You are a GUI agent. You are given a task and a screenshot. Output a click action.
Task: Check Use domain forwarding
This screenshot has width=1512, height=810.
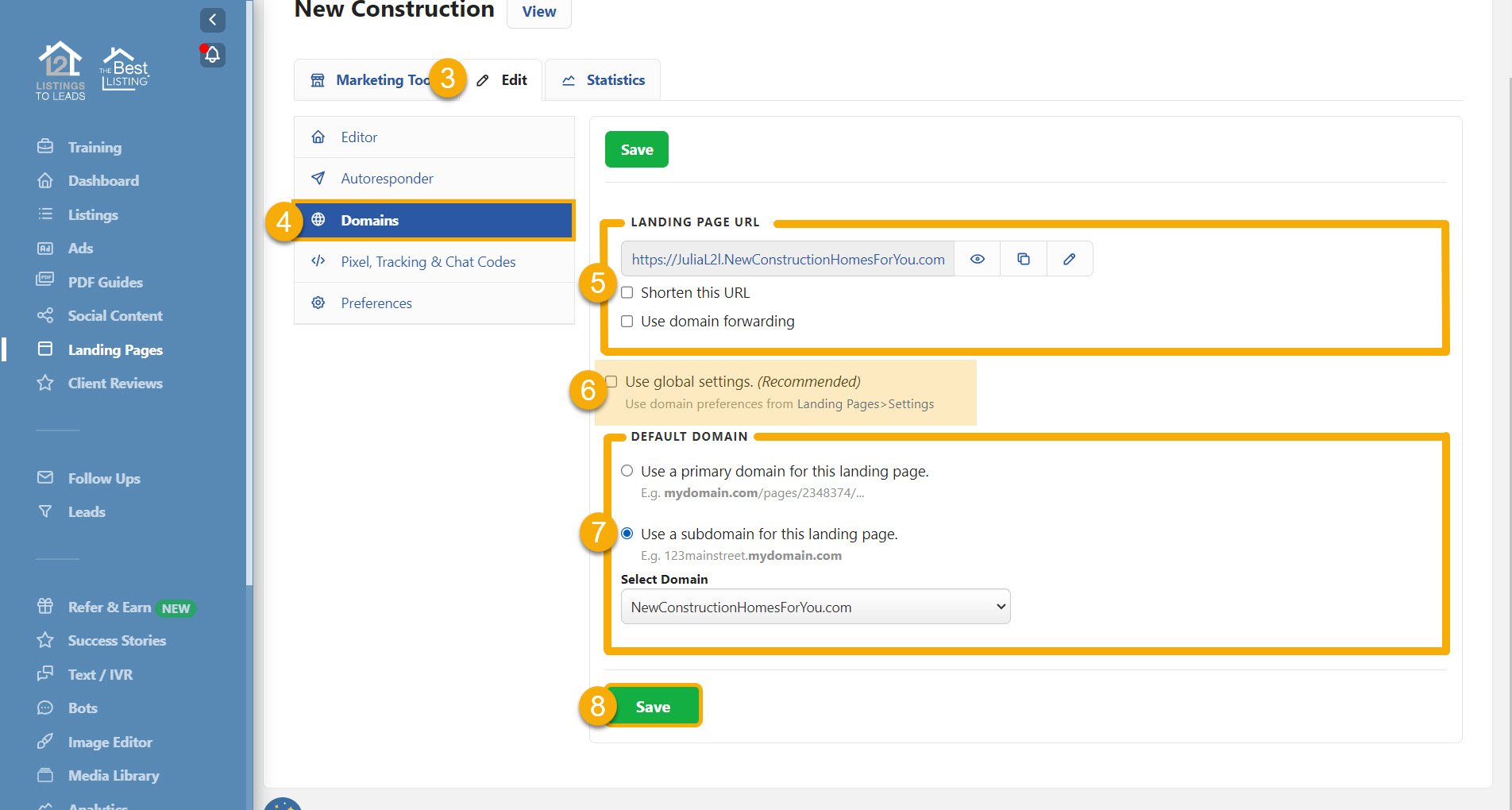pos(627,321)
